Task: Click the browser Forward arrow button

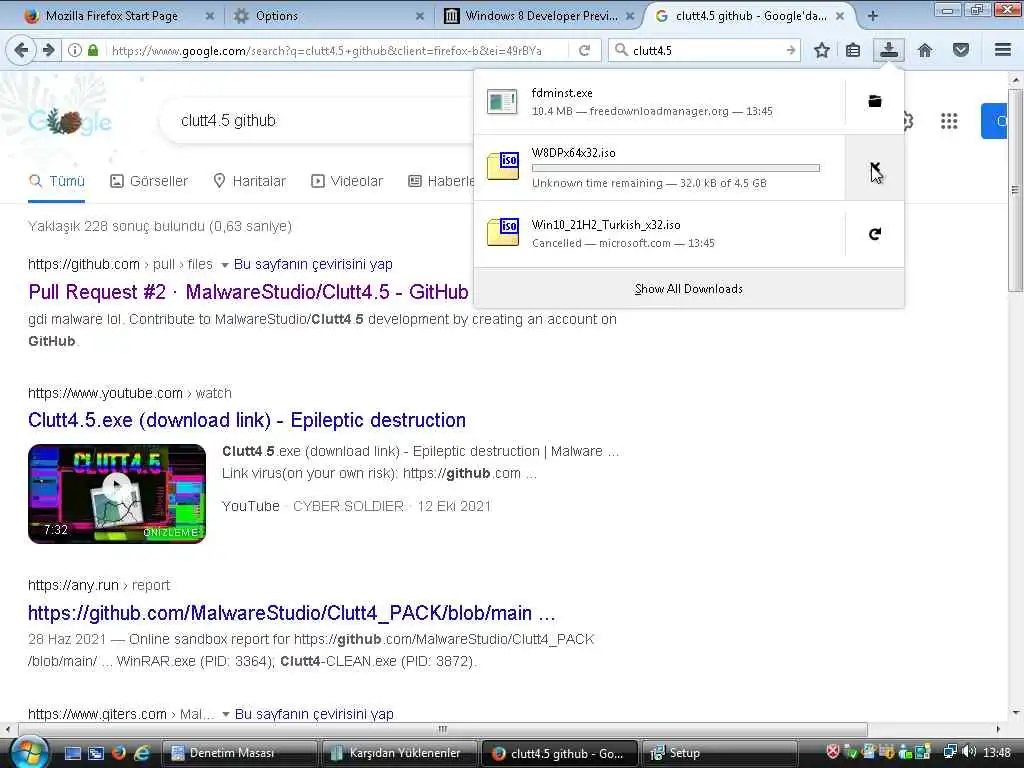Action: 49,50
